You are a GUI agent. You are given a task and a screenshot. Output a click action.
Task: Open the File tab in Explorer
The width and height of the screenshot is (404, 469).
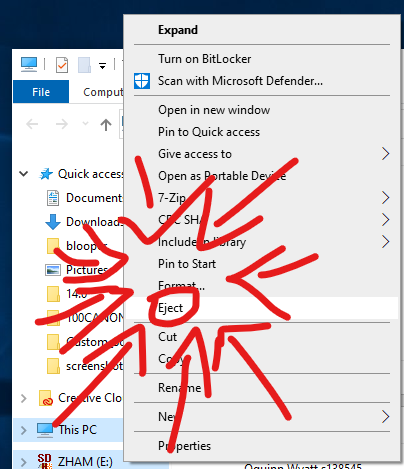coord(41,92)
